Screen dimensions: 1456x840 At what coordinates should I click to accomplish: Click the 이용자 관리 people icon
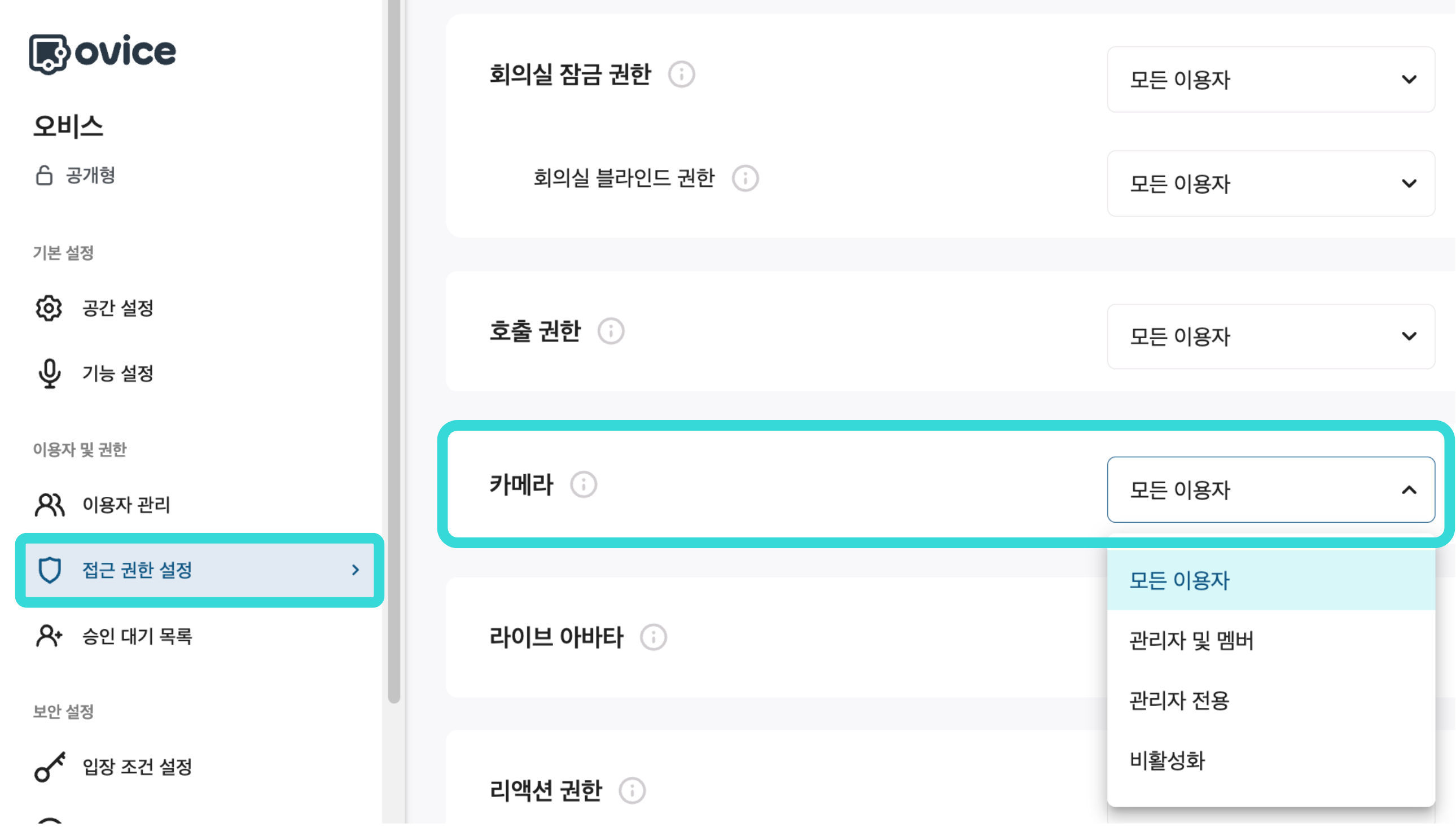[49, 504]
